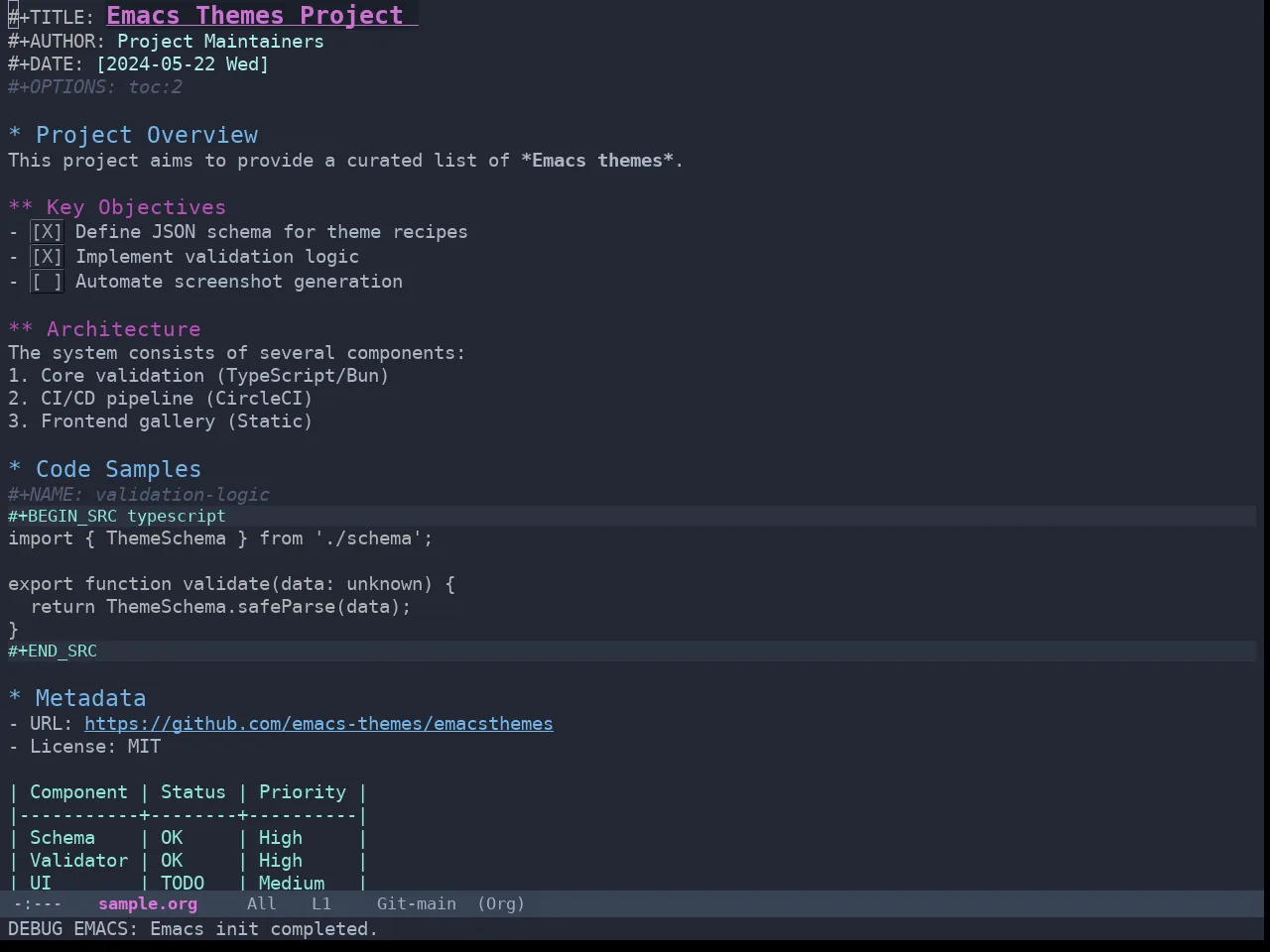1270x952 pixels.
Task: Click return ThemeSchema.safeParse(data) line
Action: tap(220, 607)
